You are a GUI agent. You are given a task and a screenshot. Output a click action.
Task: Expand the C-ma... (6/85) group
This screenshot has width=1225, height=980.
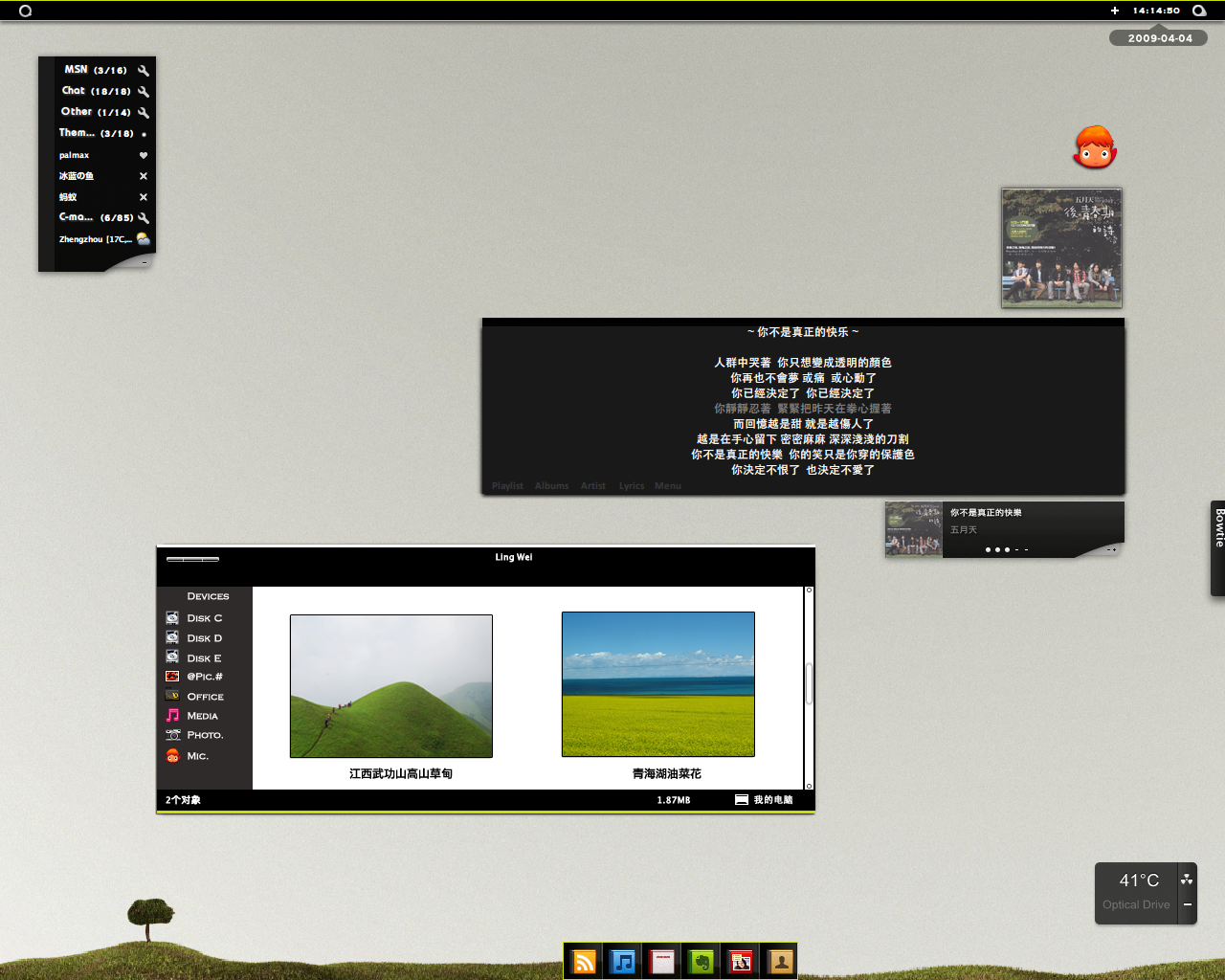click(x=96, y=217)
